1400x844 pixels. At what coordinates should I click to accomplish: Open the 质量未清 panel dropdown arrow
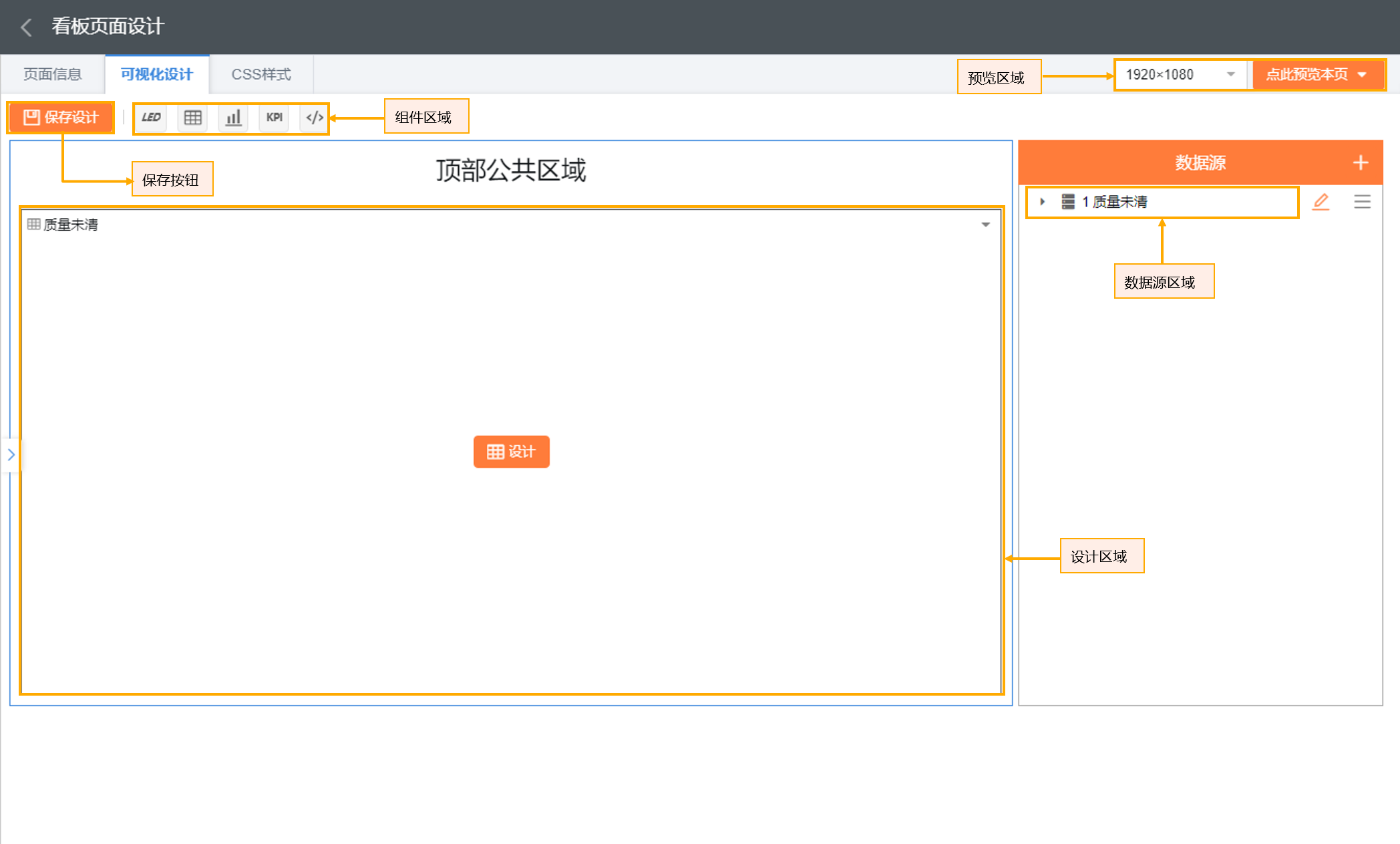pos(985,225)
